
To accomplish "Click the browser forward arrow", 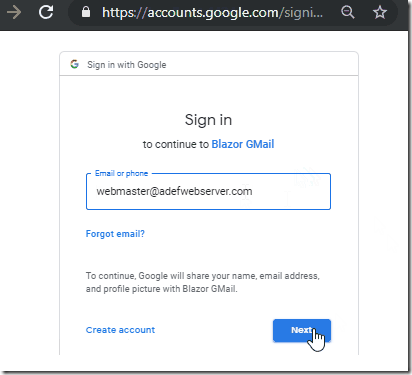I will 14,13.
